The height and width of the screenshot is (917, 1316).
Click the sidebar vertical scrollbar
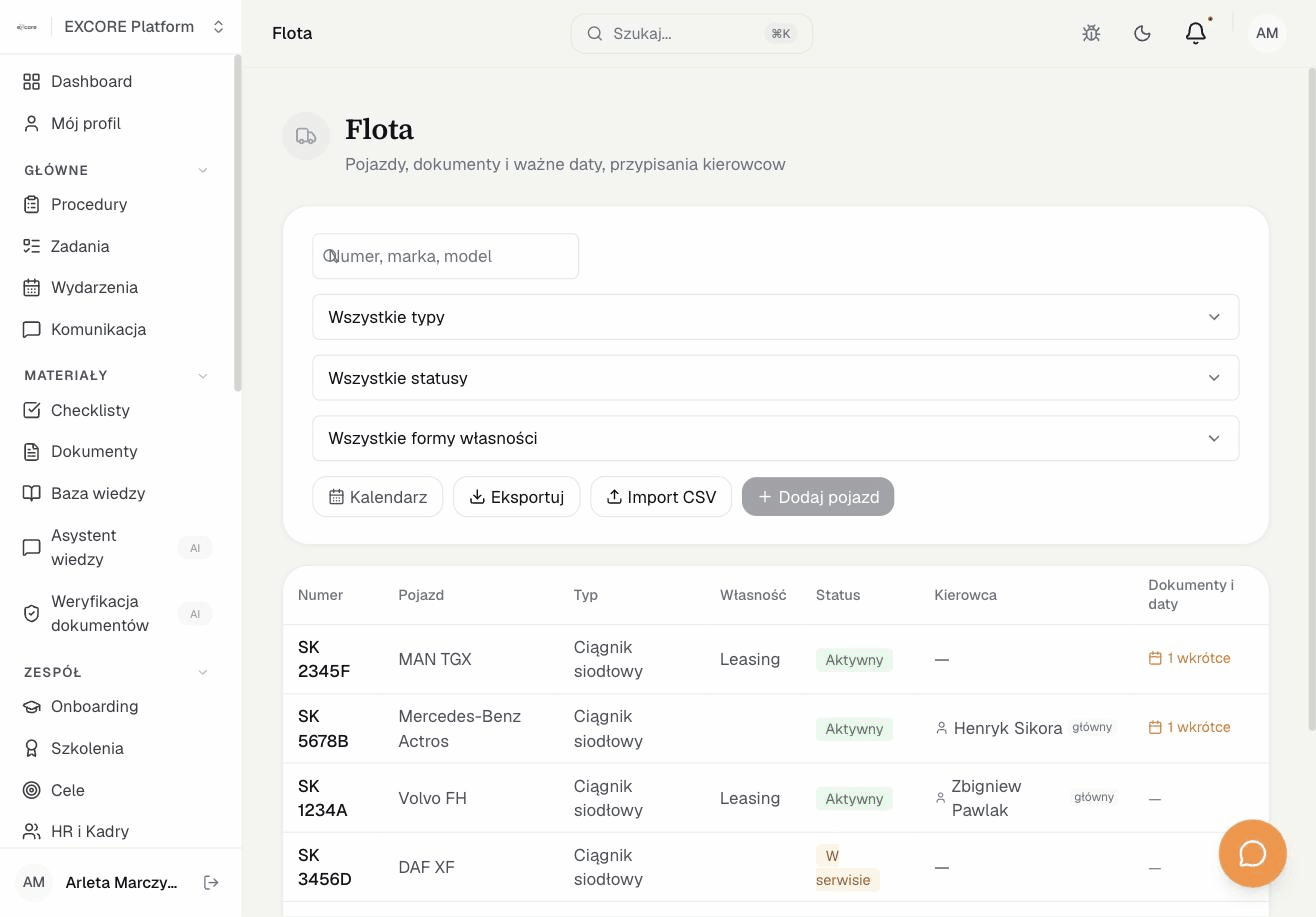click(x=237, y=223)
